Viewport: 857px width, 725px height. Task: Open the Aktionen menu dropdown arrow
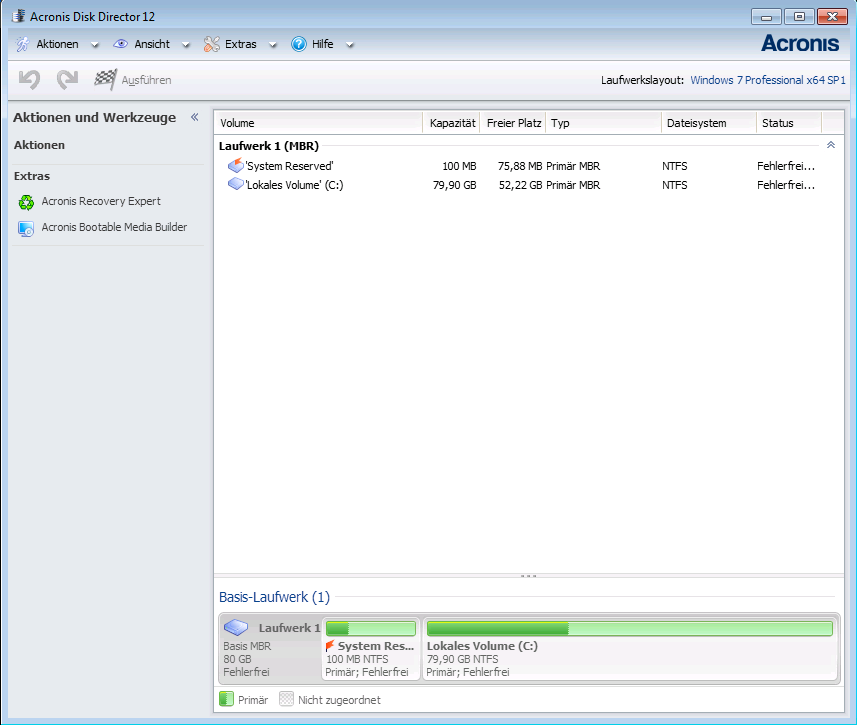pyautogui.click(x=95, y=45)
